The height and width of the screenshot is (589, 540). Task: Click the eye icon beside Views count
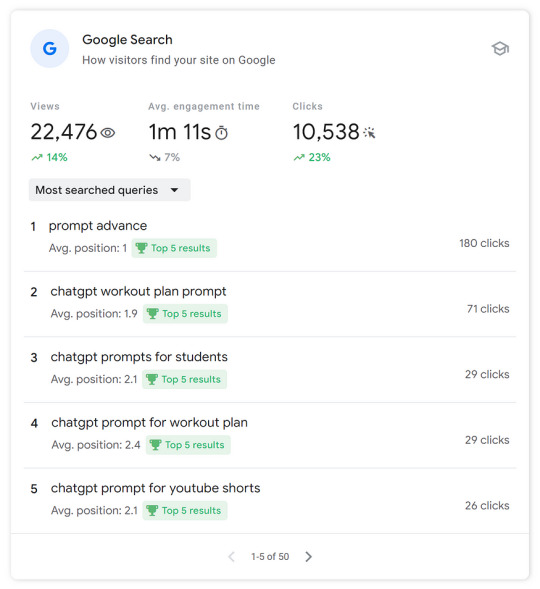point(108,133)
